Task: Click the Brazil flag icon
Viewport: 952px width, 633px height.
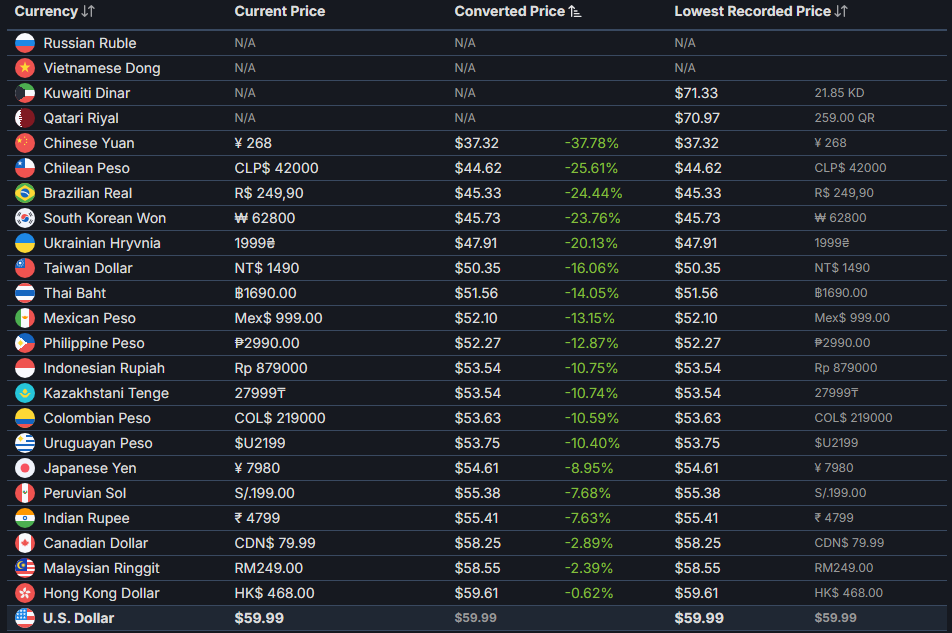Action: click(x=25, y=193)
